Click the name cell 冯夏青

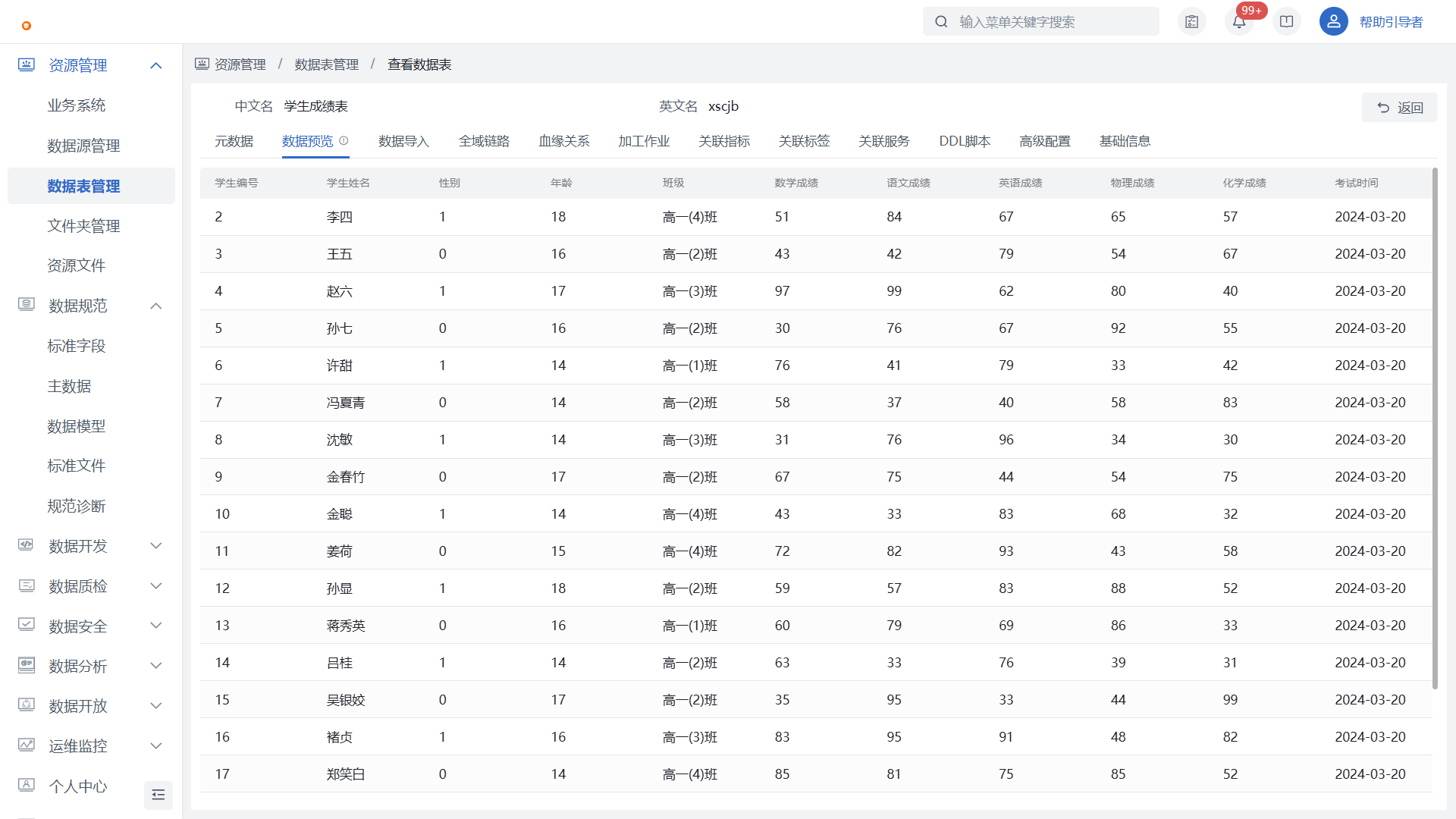(346, 403)
